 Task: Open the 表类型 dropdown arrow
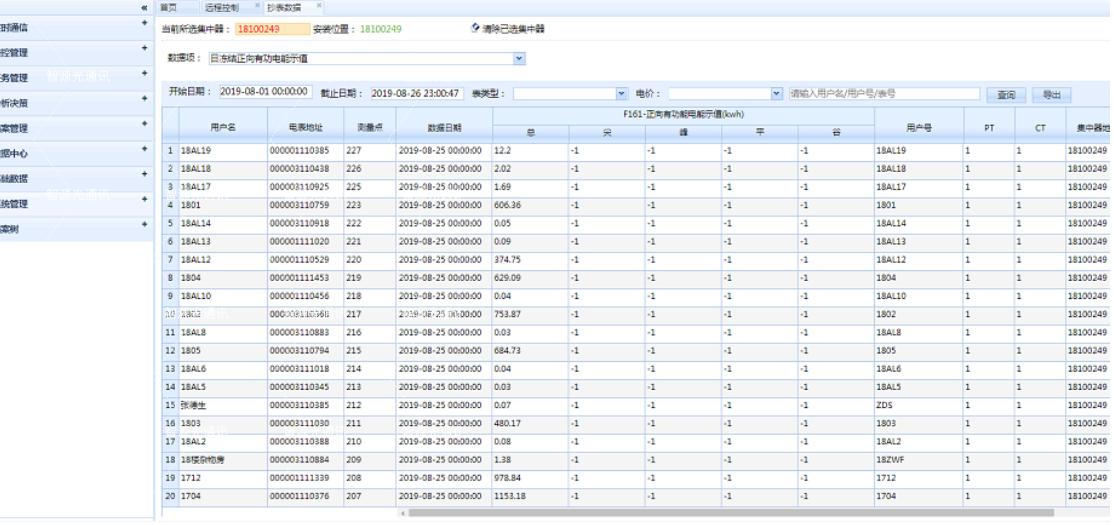pyautogui.click(x=622, y=94)
